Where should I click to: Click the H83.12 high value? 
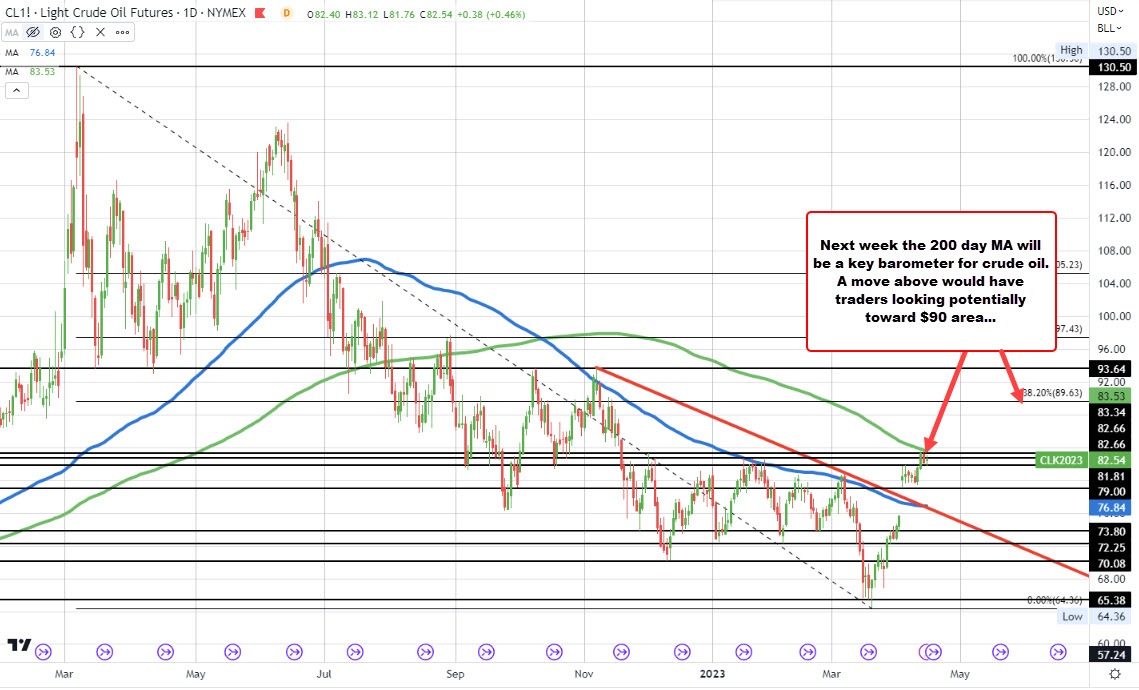[x=362, y=14]
